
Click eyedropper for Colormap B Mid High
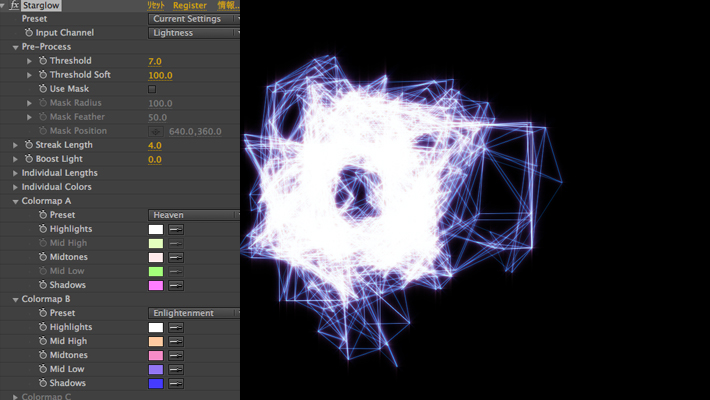pos(176,341)
